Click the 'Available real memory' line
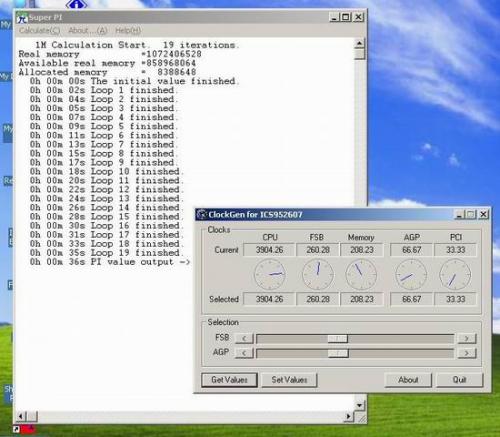This screenshot has width=500, height=437. pos(107,63)
